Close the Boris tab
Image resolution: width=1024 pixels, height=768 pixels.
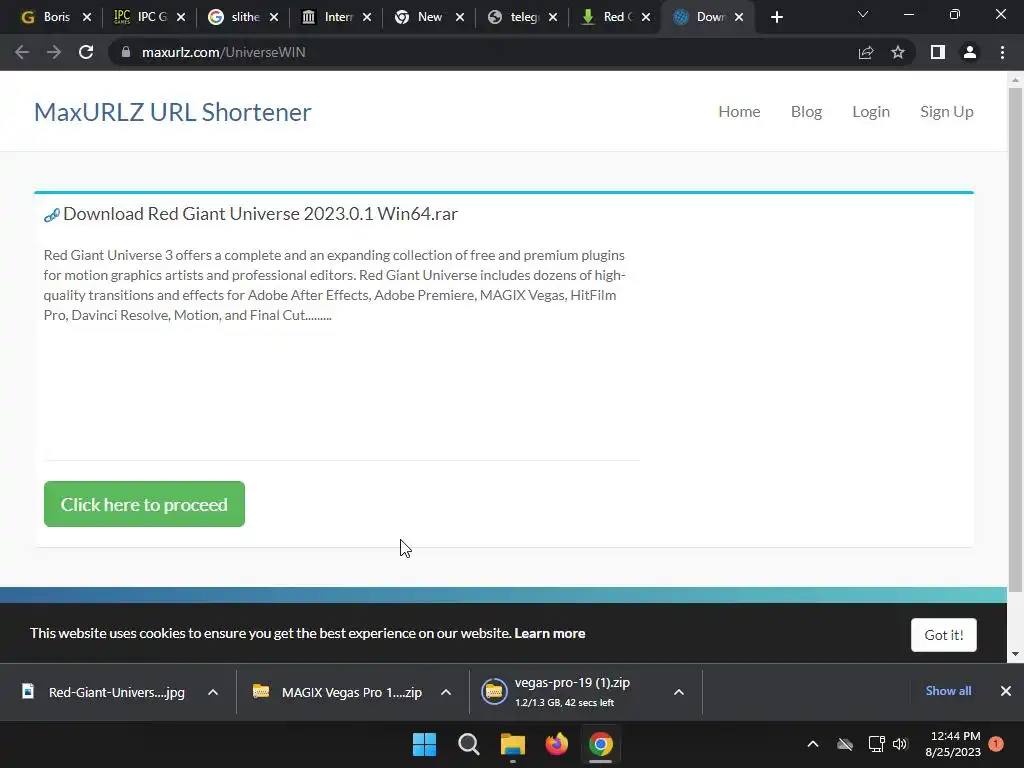[87, 17]
